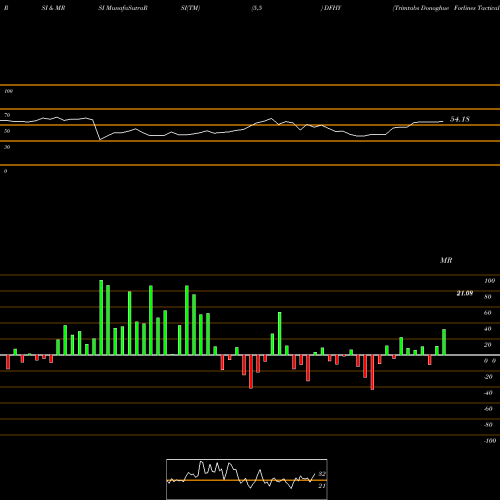The width and height of the screenshot is (500, 500).
Task: Click the 'SI & MR' header label
Action: pos(53,8)
